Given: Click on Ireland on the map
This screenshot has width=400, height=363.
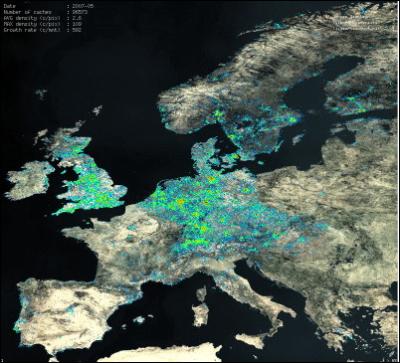Looking at the screenshot, I should pos(28,180).
